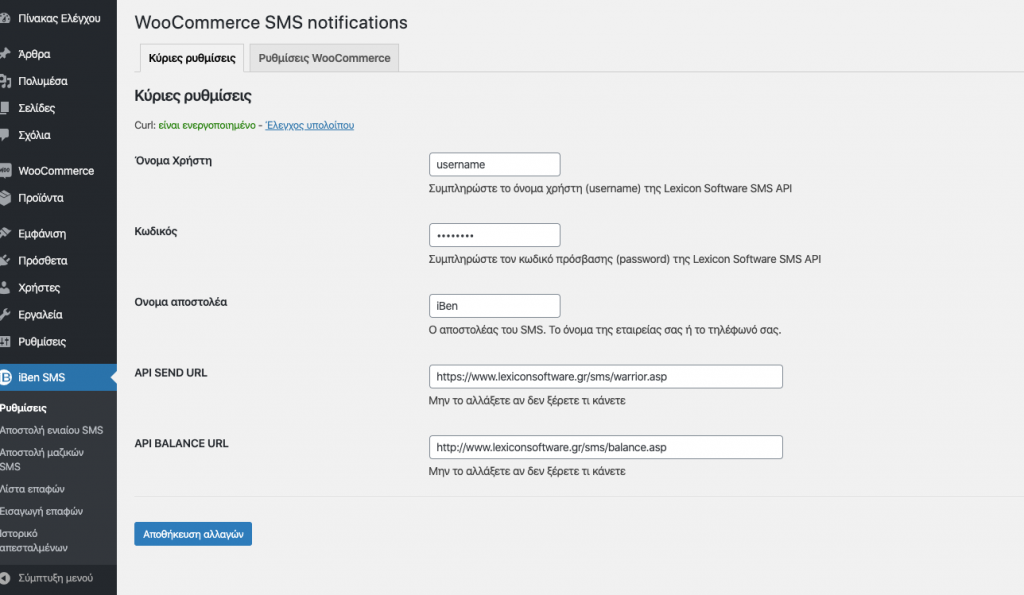Image resolution: width=1024 pixels, height=595 pixels.
Task: Click the Αποθήκευση αλλαγών save button
Action: coord(193,534)
